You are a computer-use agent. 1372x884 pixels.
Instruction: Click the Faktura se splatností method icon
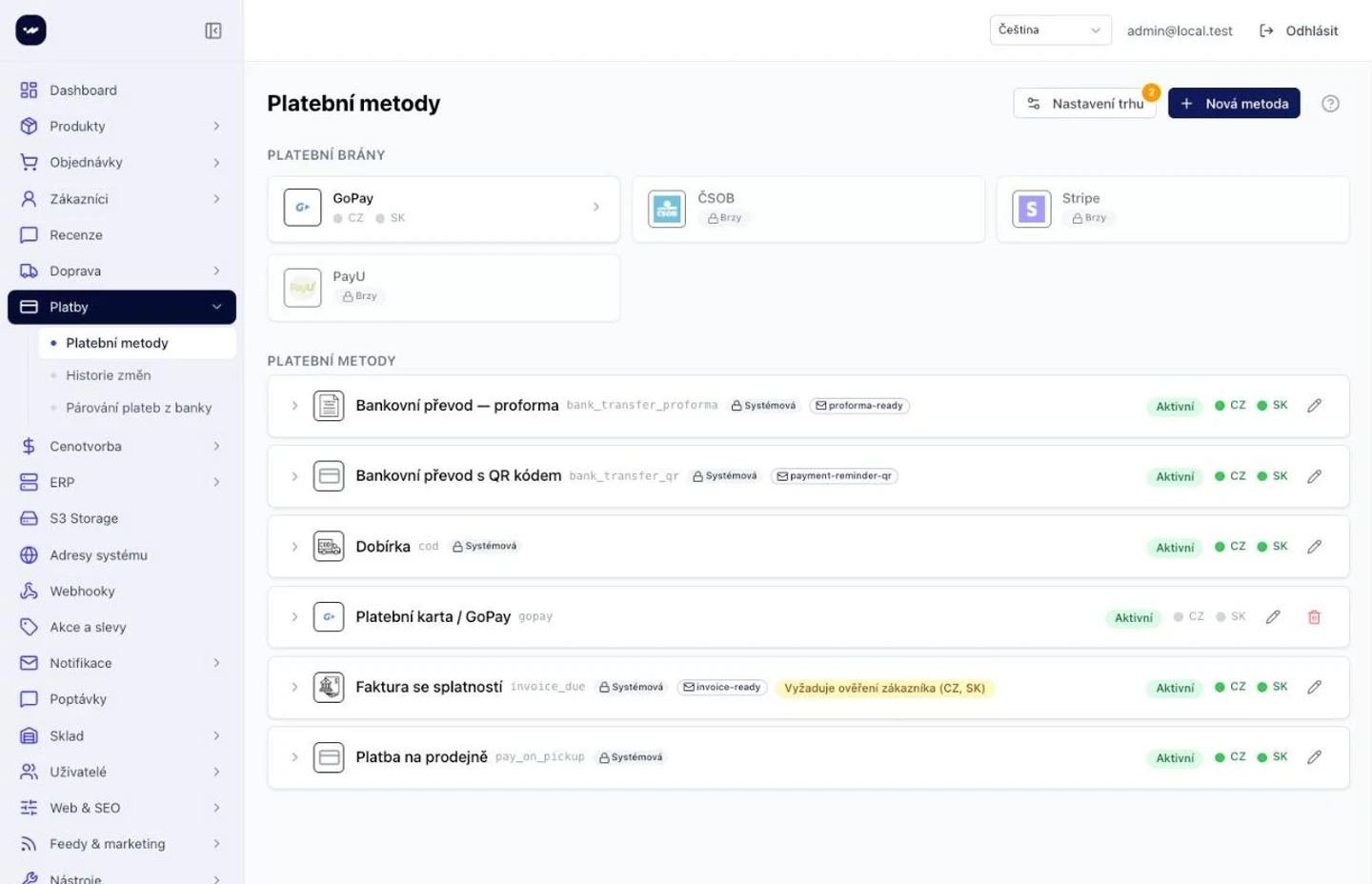click(329, 688)
